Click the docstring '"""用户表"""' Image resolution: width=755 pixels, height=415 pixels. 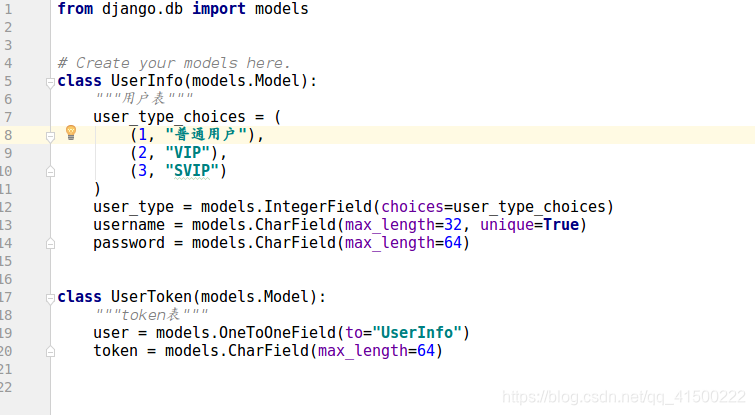pos(144,98)
